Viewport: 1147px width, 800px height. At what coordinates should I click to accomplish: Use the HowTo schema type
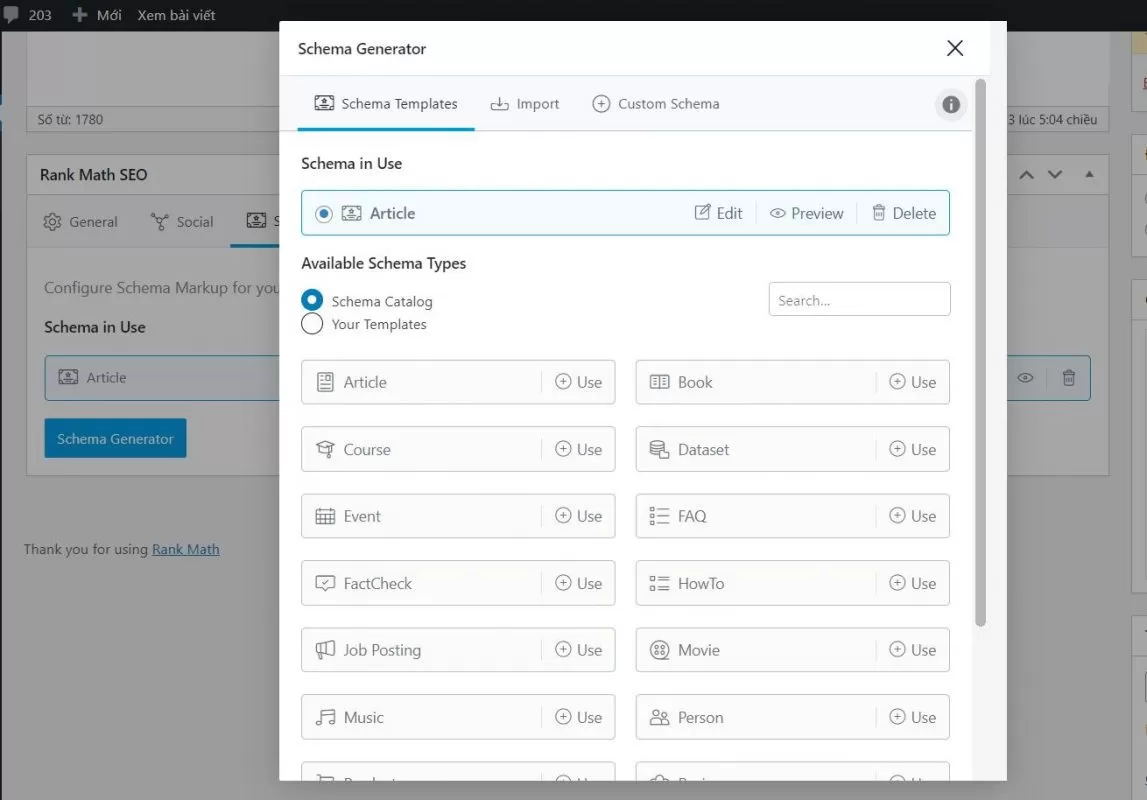pos(913,583)
